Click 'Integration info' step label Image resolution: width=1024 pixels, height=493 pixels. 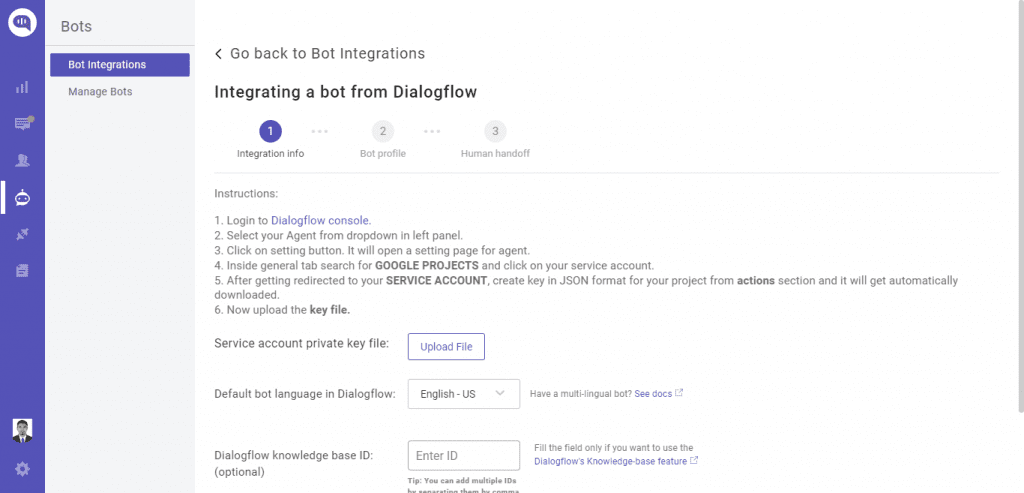(270, 154)
